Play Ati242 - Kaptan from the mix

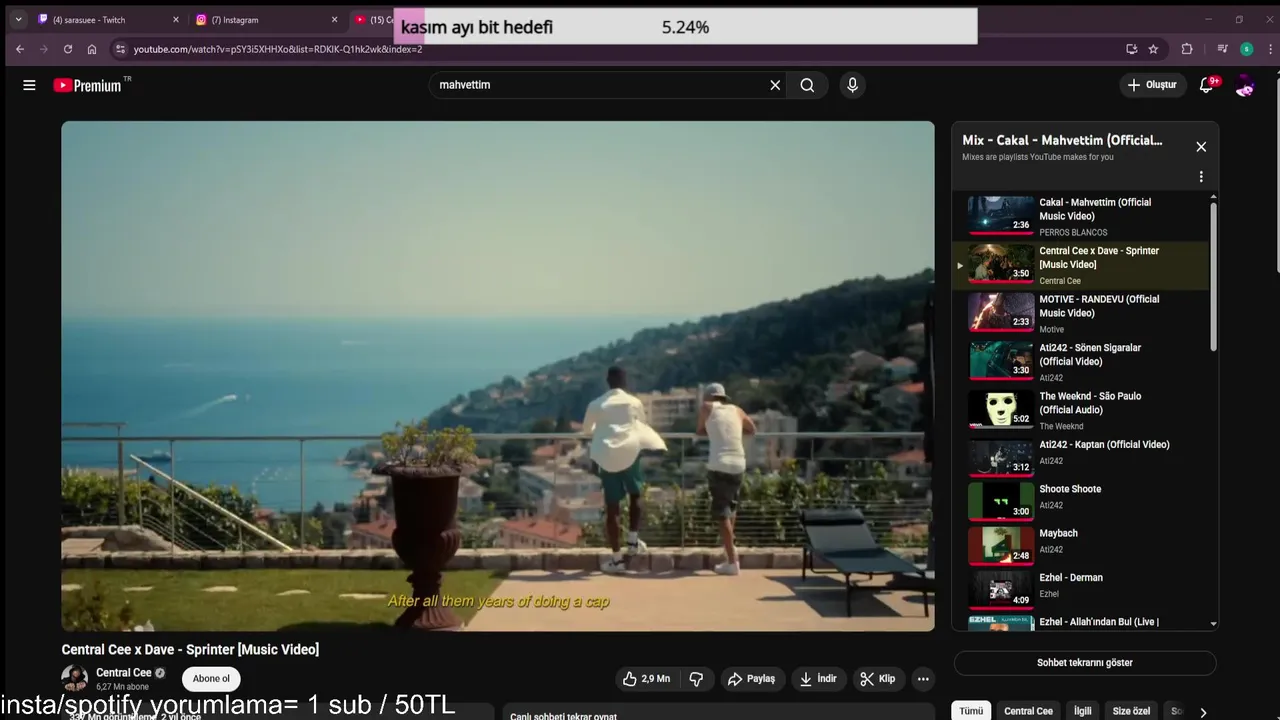coord(1082,458)
